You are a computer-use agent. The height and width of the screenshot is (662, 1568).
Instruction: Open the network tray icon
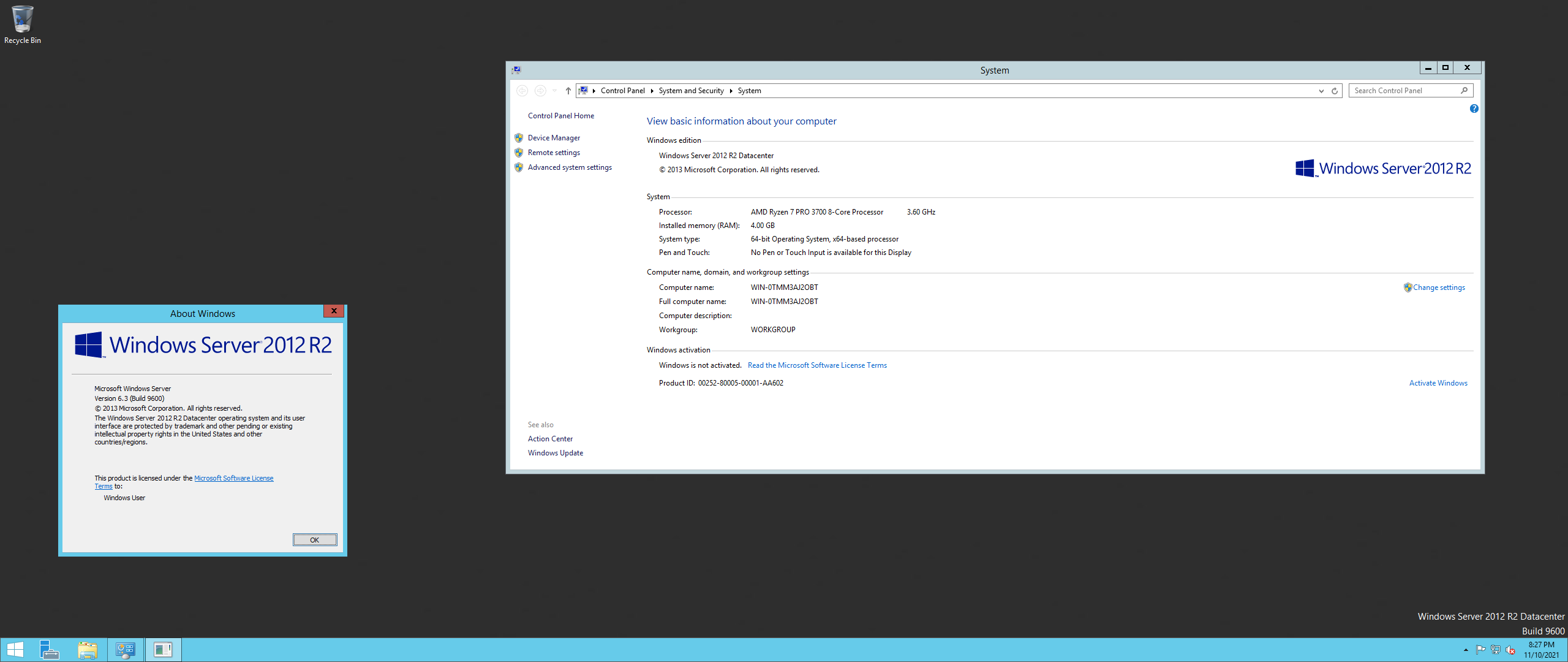(1496, 650)
